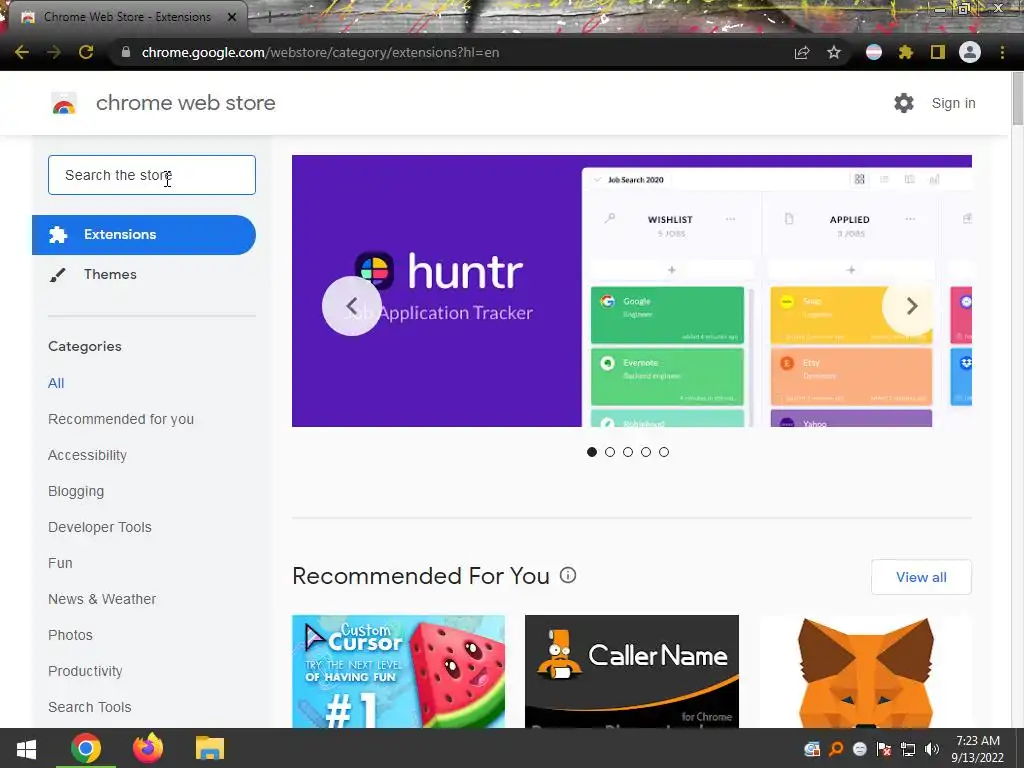Open Recommended for you category
This screenshot has height=768, width=1024.
point(121,419)
